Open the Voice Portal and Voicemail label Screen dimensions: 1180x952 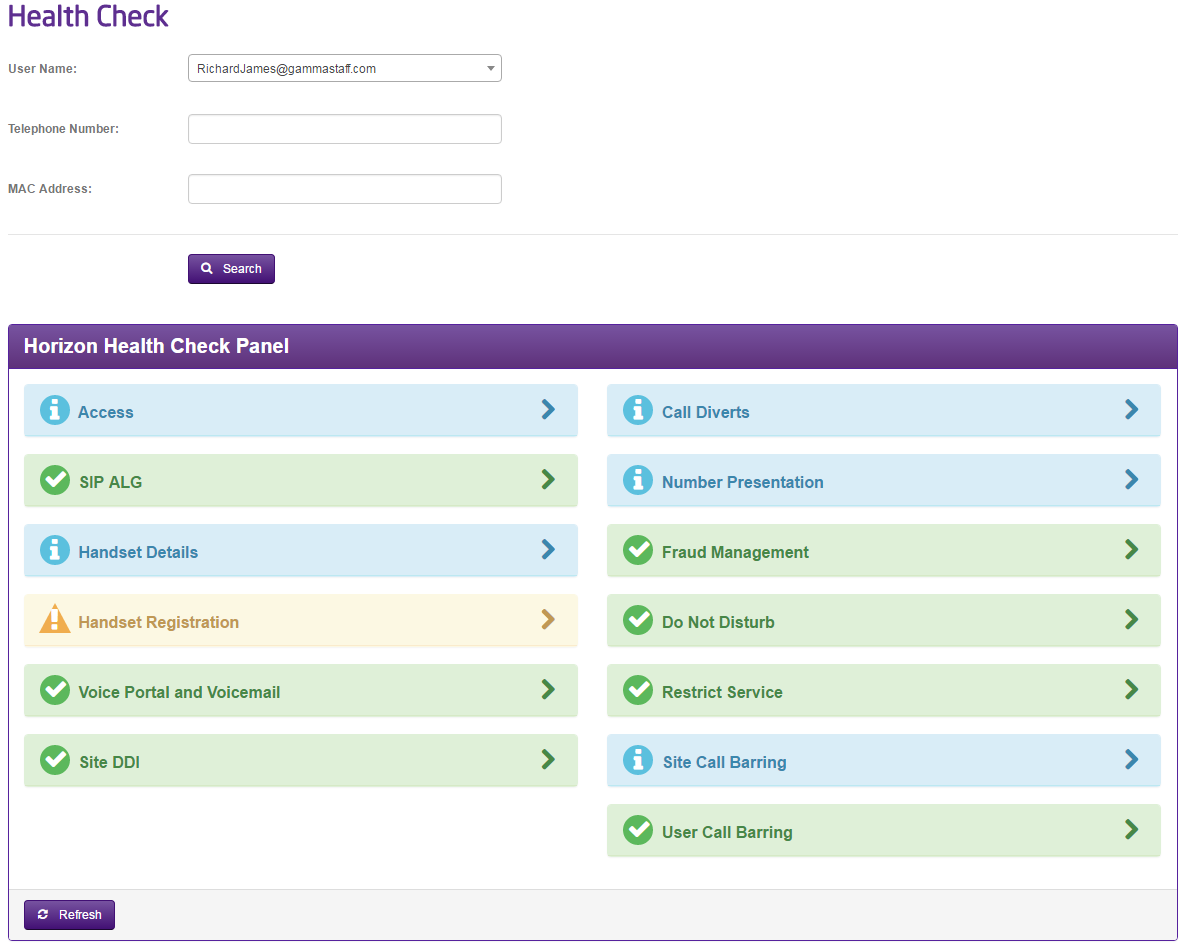179,692
